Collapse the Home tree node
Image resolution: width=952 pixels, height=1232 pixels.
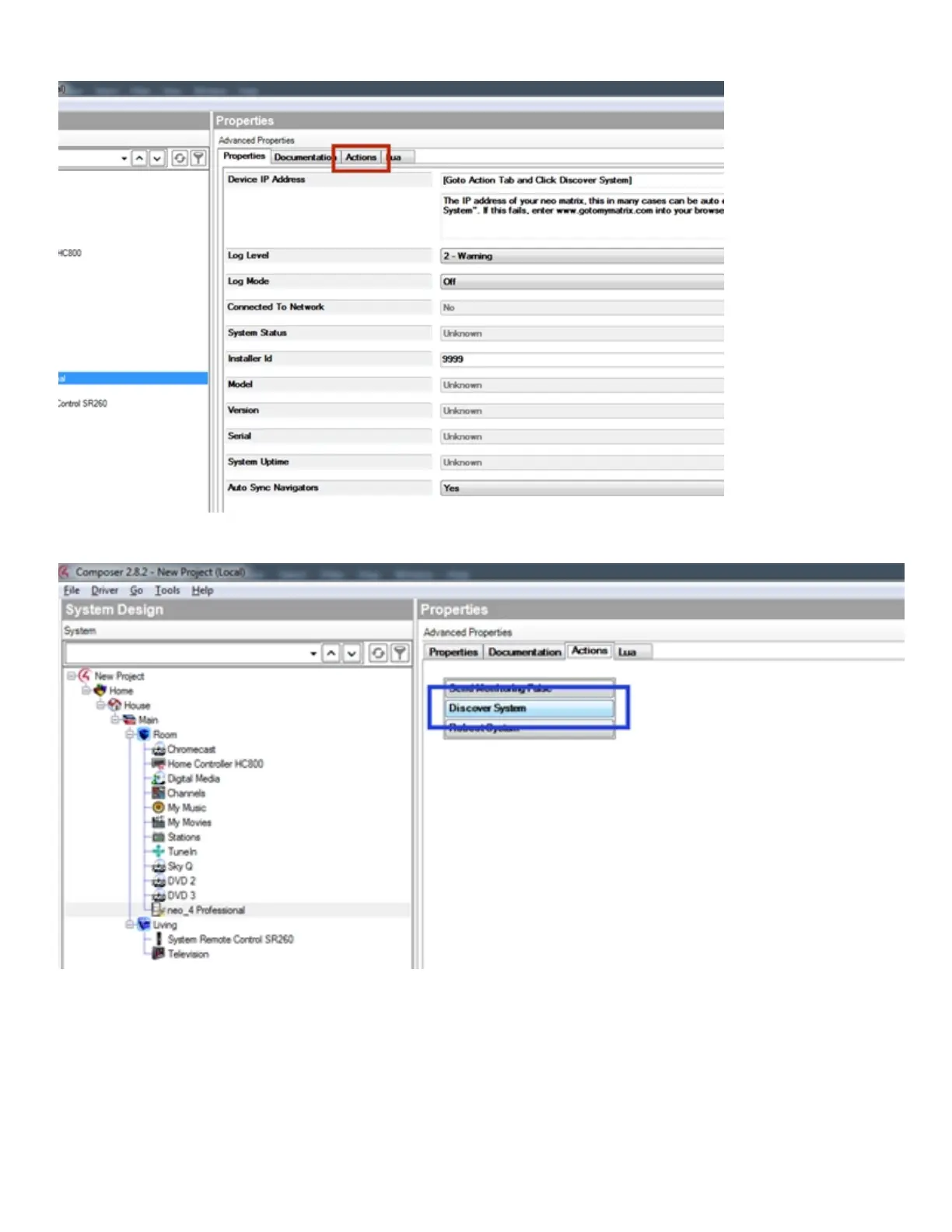(x=86, y=691)
